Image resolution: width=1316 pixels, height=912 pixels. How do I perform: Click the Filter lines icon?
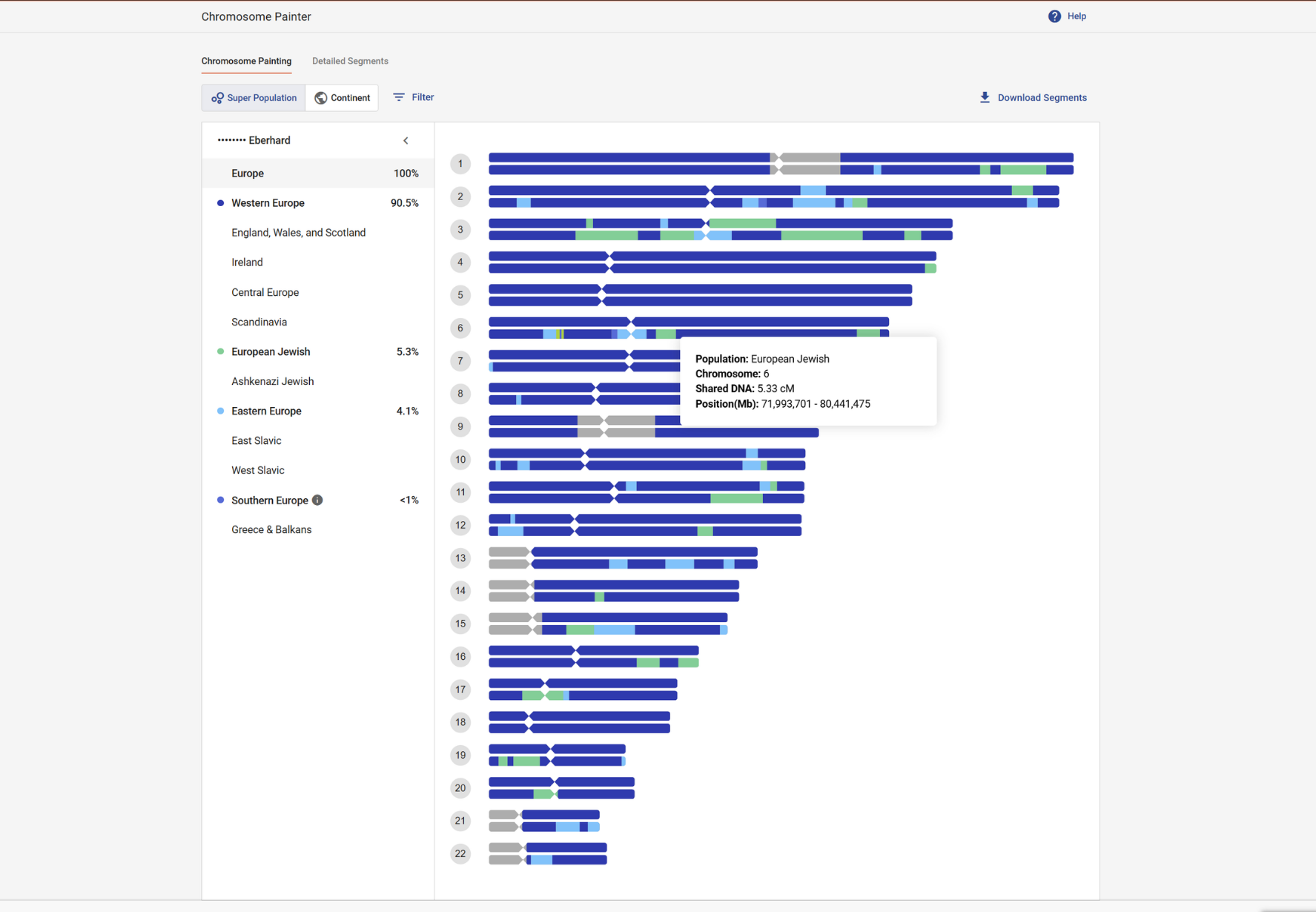[x=399, y=97]
